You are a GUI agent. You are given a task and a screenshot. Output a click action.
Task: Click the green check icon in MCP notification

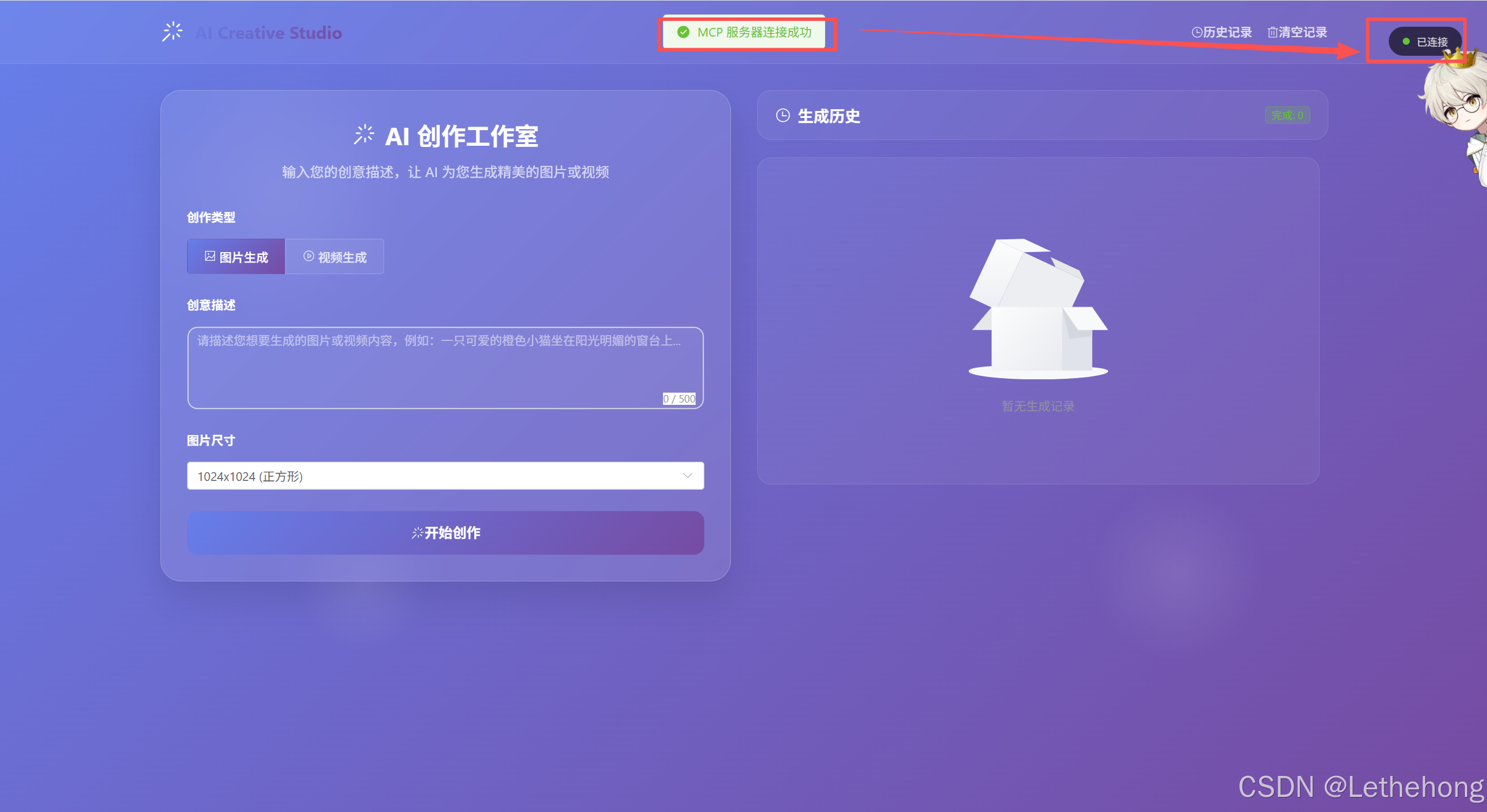click(683, 33)
